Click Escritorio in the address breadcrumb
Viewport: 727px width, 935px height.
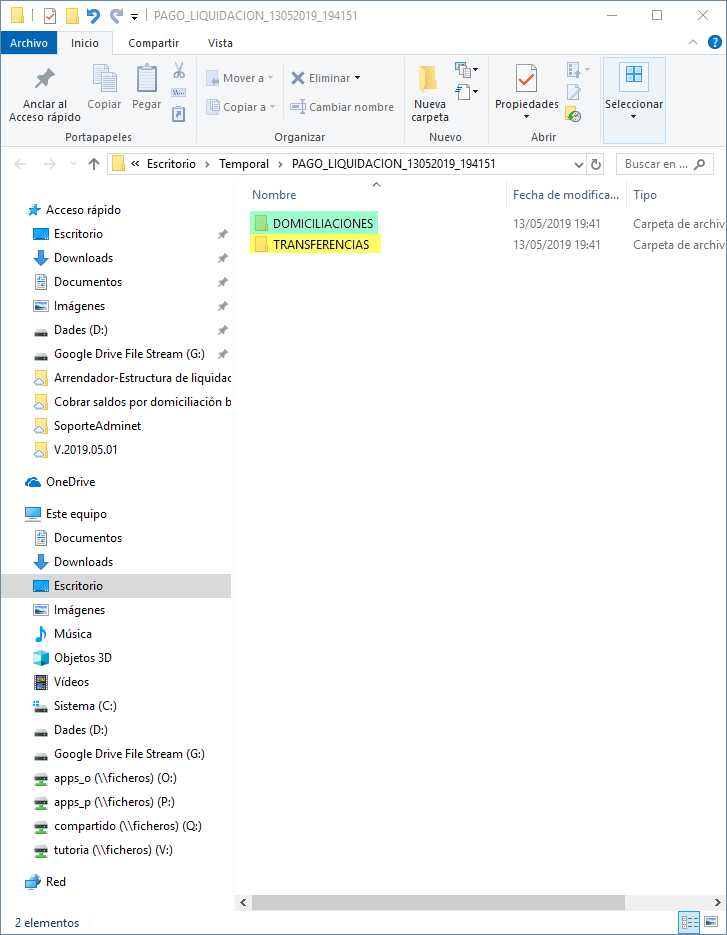click(171, 164)
